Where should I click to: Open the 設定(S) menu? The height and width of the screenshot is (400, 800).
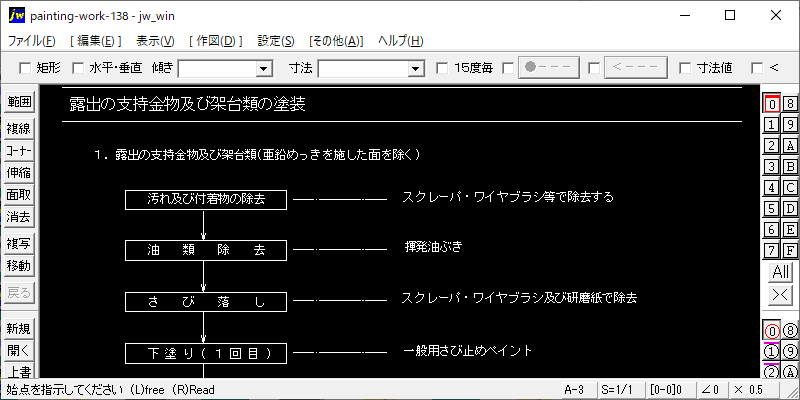[276, 41]
